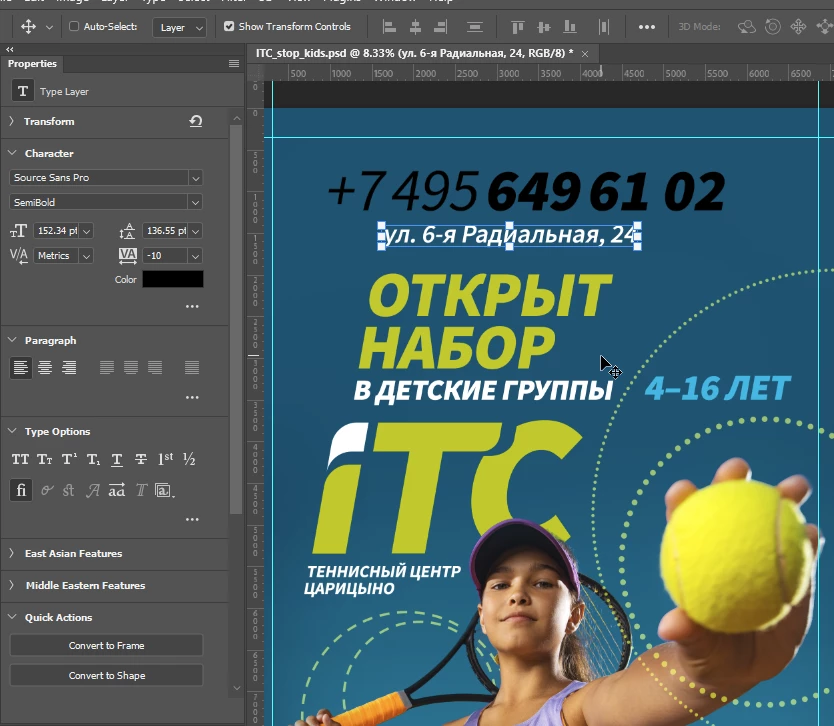Toggle All Caps TT style
This screenshot has width=834, height=726.
pos(20,459)
